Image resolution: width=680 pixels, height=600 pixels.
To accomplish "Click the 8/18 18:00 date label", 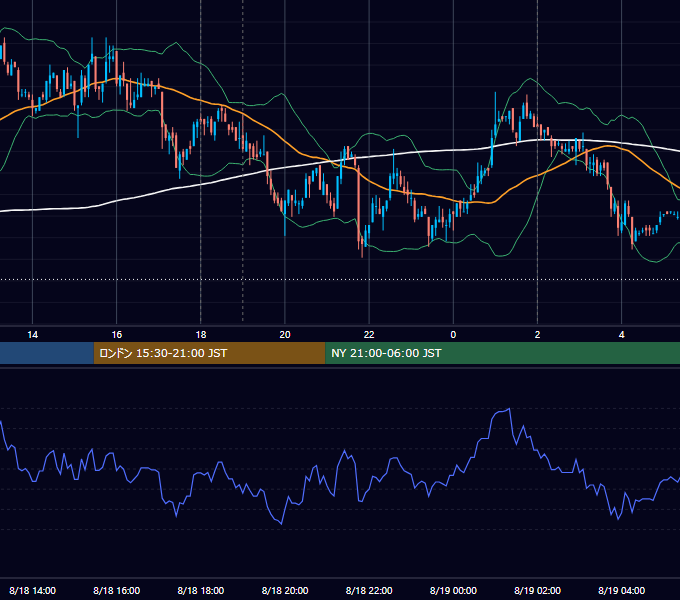I will tap(201, 590).
